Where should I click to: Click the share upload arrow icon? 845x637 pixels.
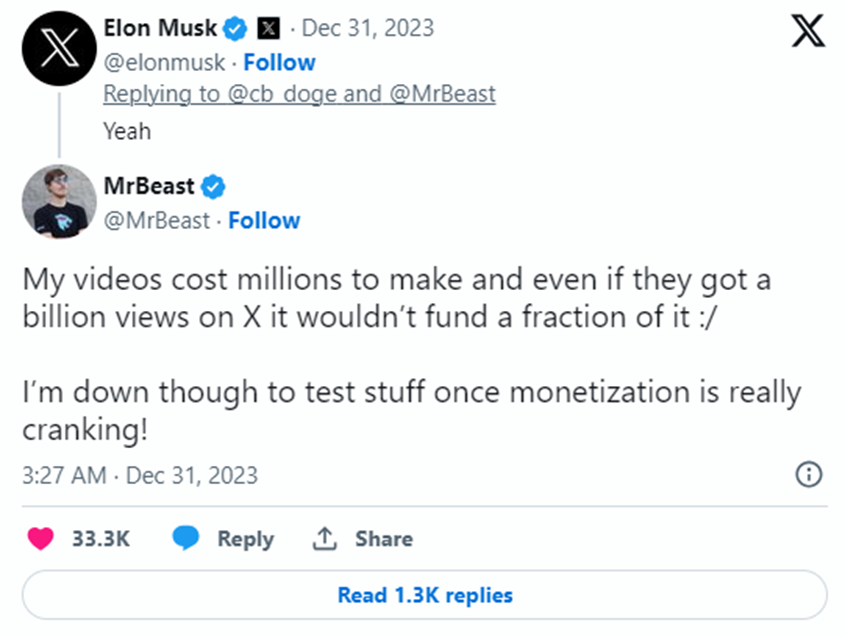pyautogui.click(x=324, y=539)
